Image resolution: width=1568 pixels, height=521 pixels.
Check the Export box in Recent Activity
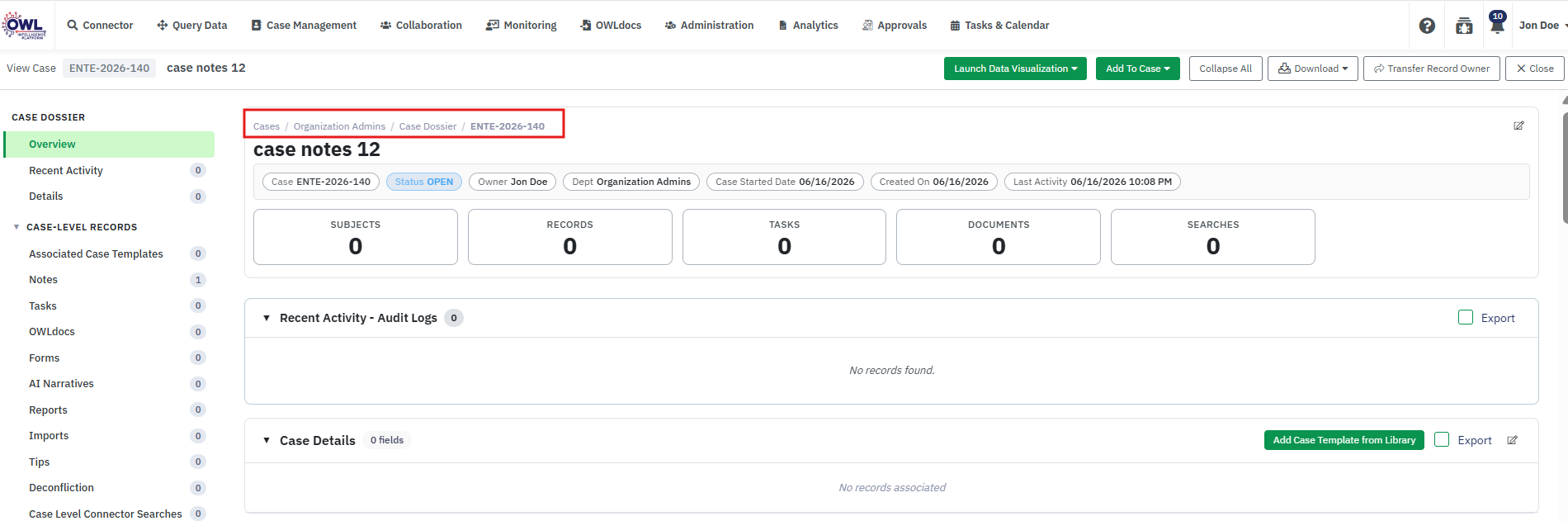coord(1466,317)
